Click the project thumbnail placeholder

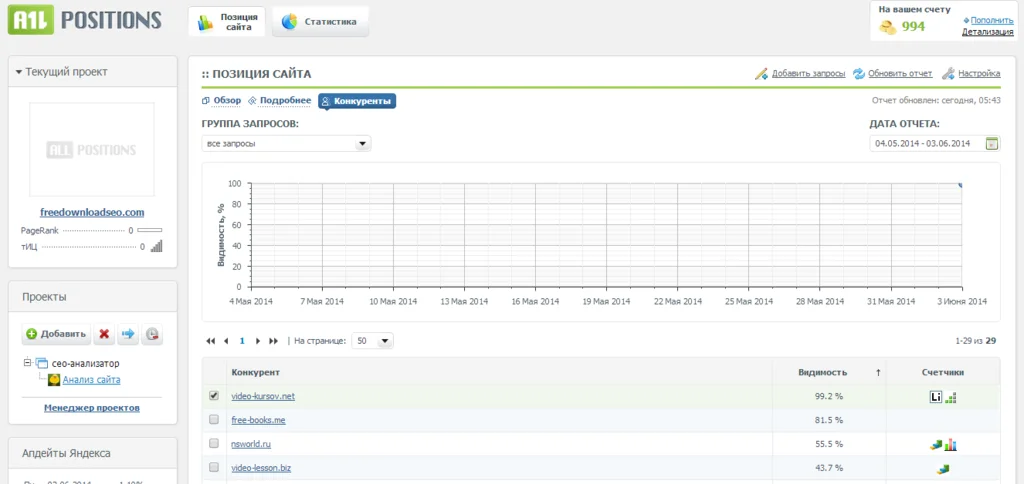[x=92, y=150]
